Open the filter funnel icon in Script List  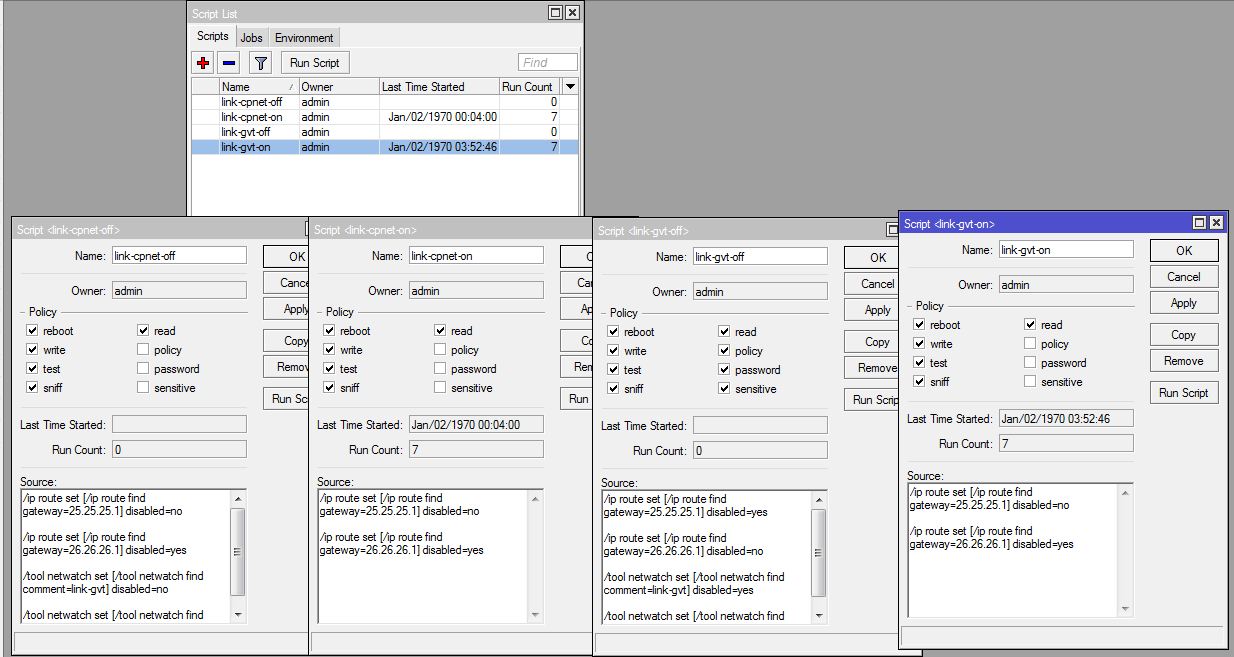click(260, 63)
